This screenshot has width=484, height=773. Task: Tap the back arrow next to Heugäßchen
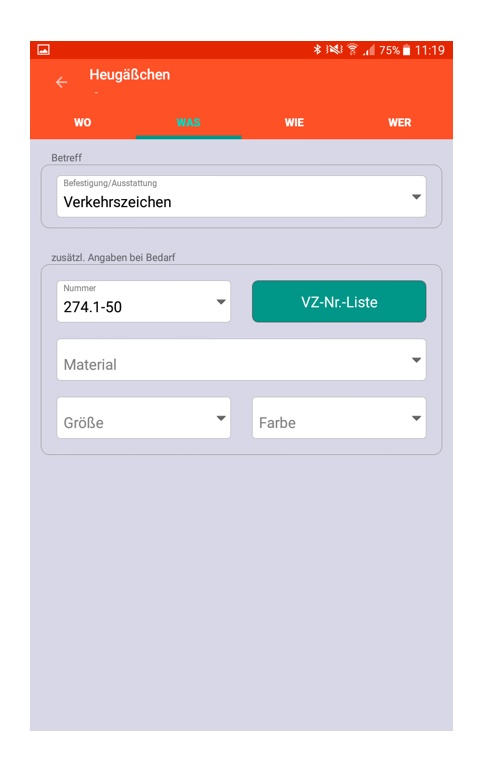pos(61,82)
